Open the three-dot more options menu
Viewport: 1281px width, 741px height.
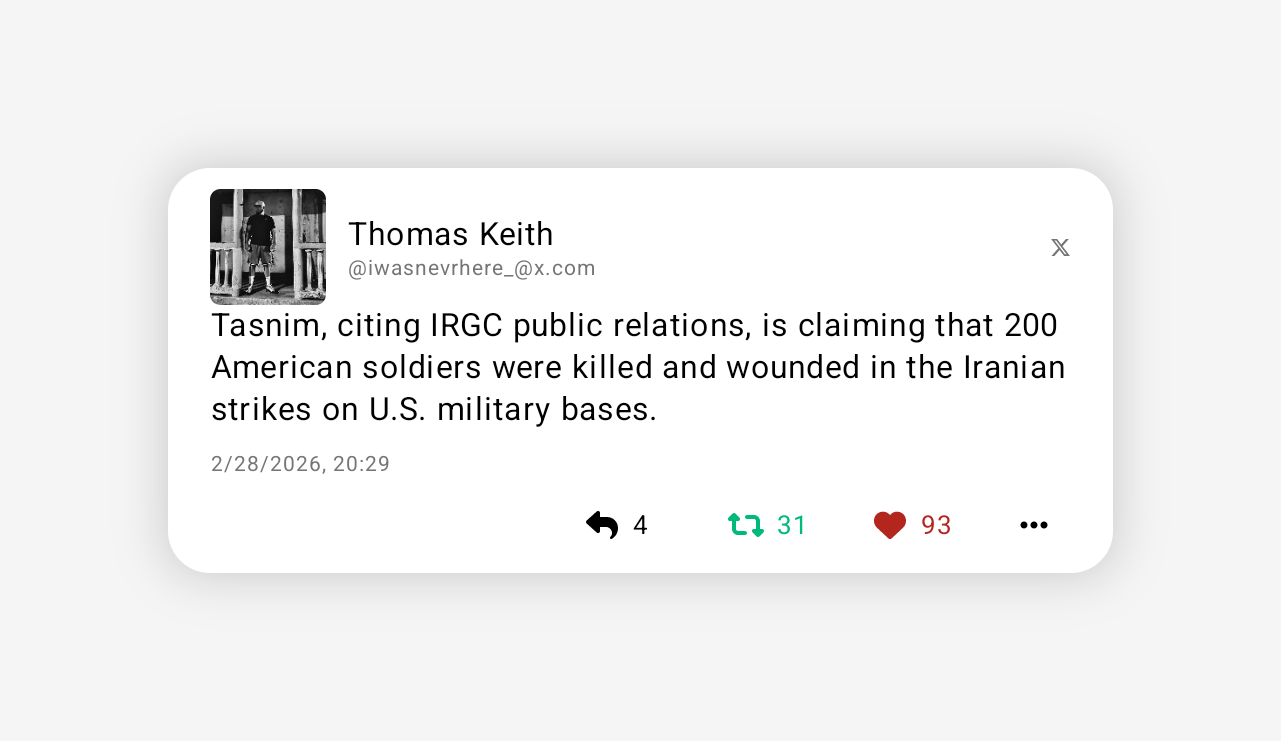[x=1034, y=525]
